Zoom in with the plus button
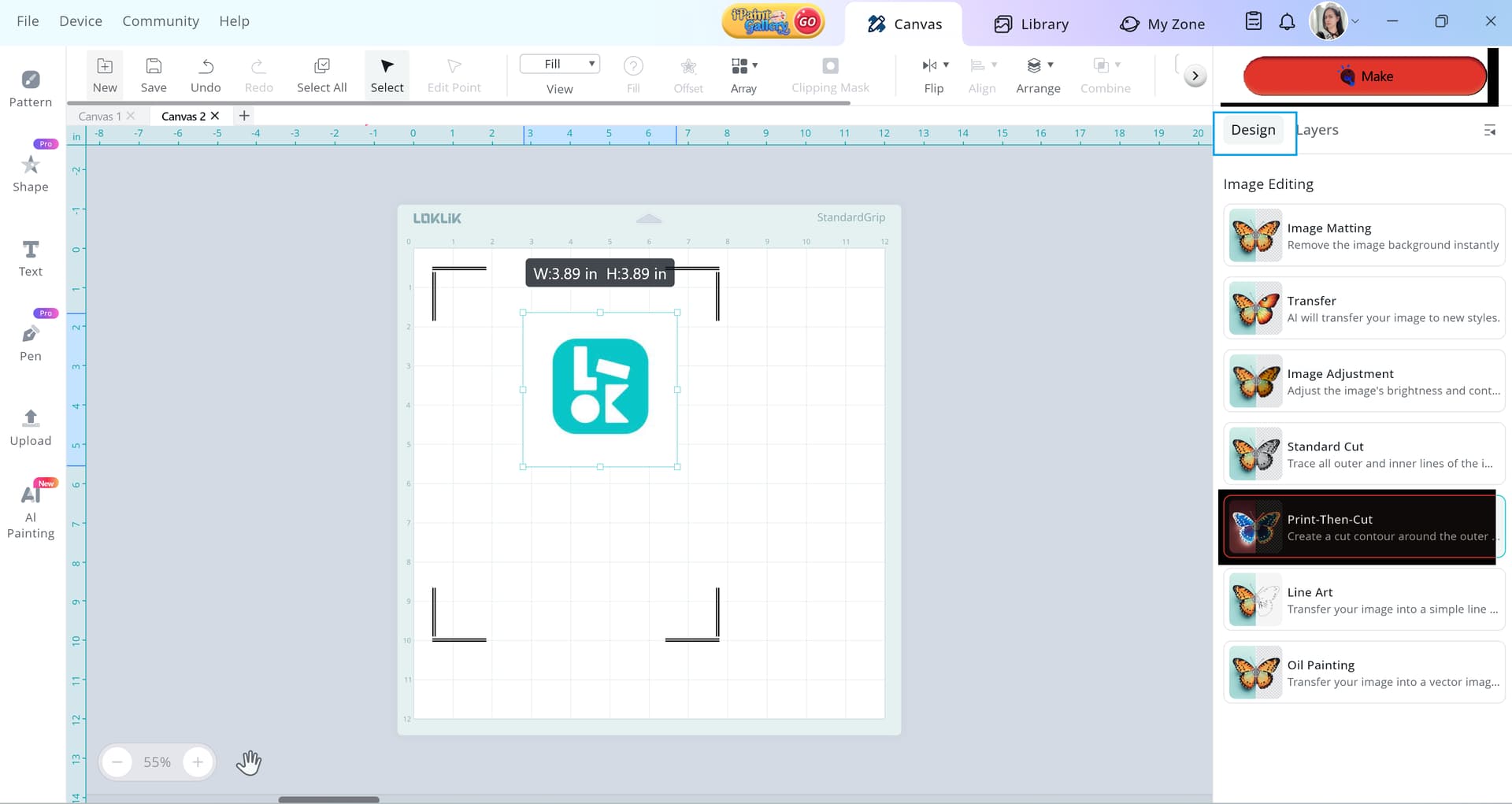This screenshot has width=1512, height=804. (x=198, y=762)
